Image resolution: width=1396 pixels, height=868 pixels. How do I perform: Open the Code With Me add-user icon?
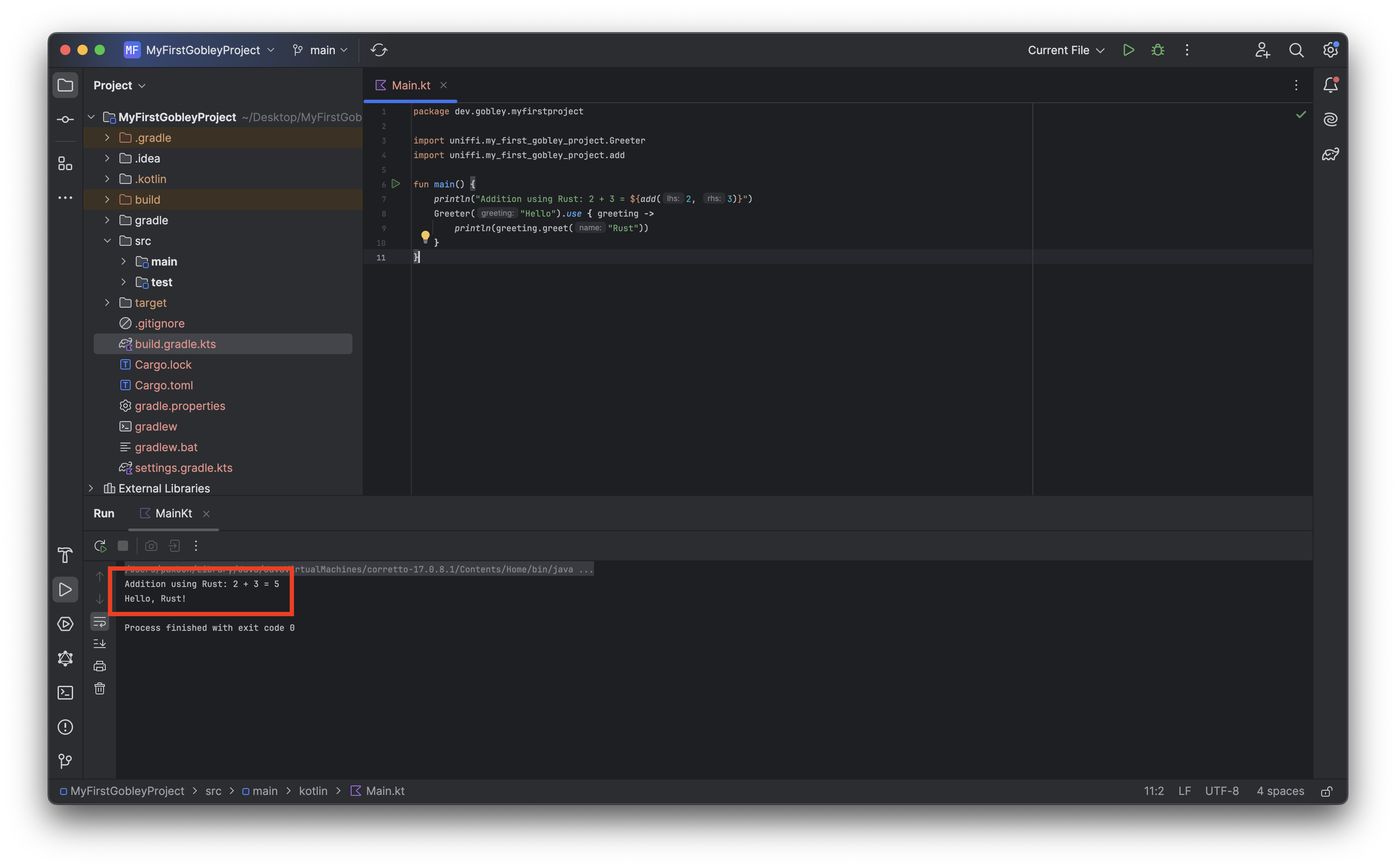1262,51
